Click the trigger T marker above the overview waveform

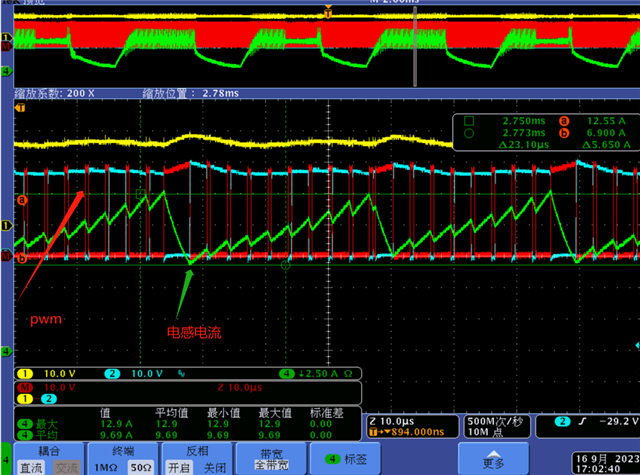(328, 12)
